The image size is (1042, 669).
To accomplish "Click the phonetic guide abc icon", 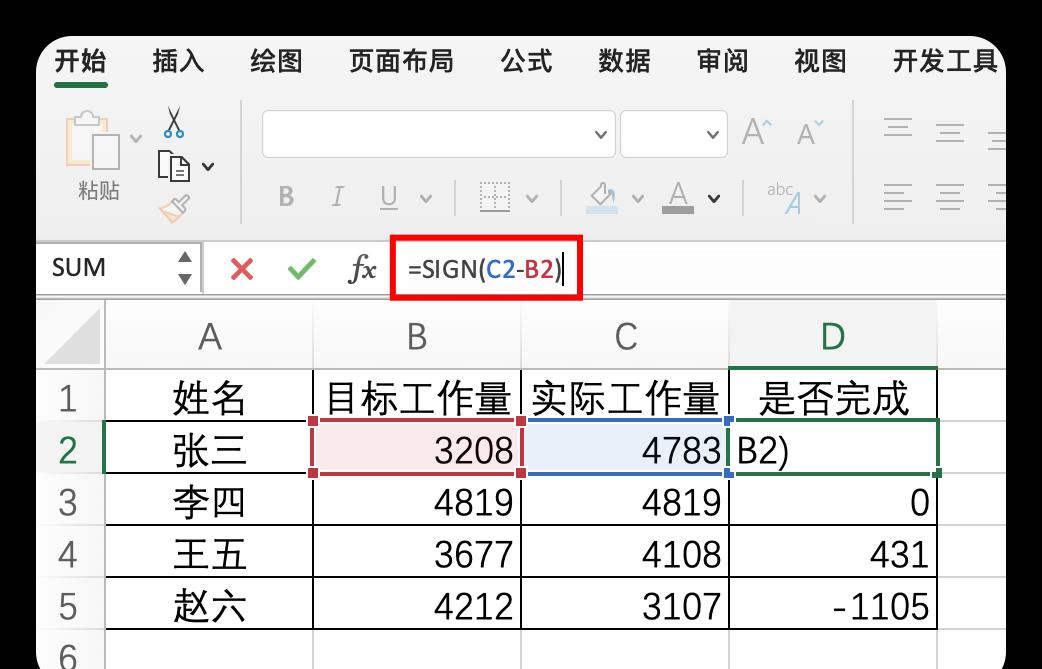I will 784,198.
